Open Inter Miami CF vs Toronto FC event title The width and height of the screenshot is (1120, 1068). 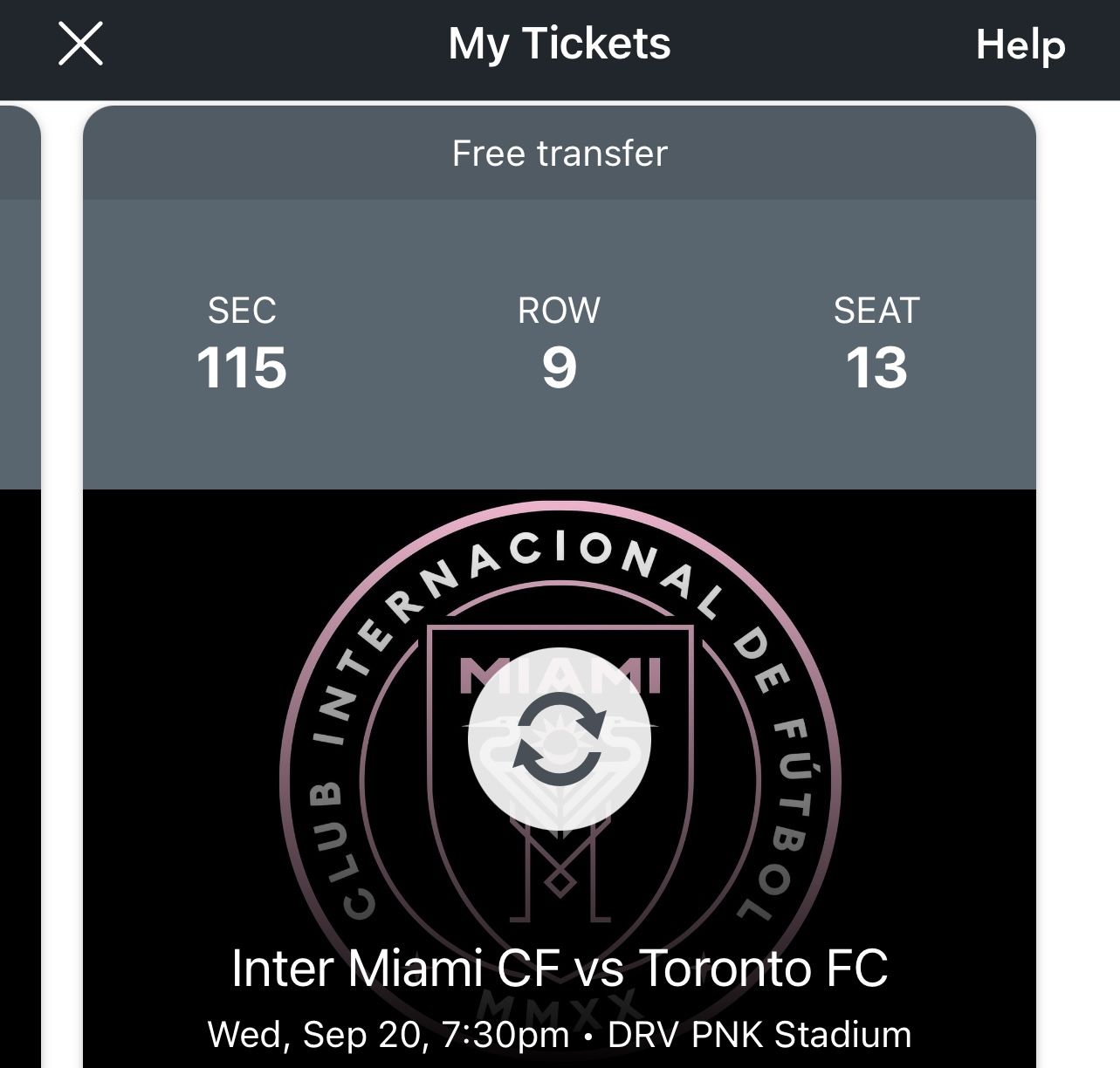tap(559, 968)
